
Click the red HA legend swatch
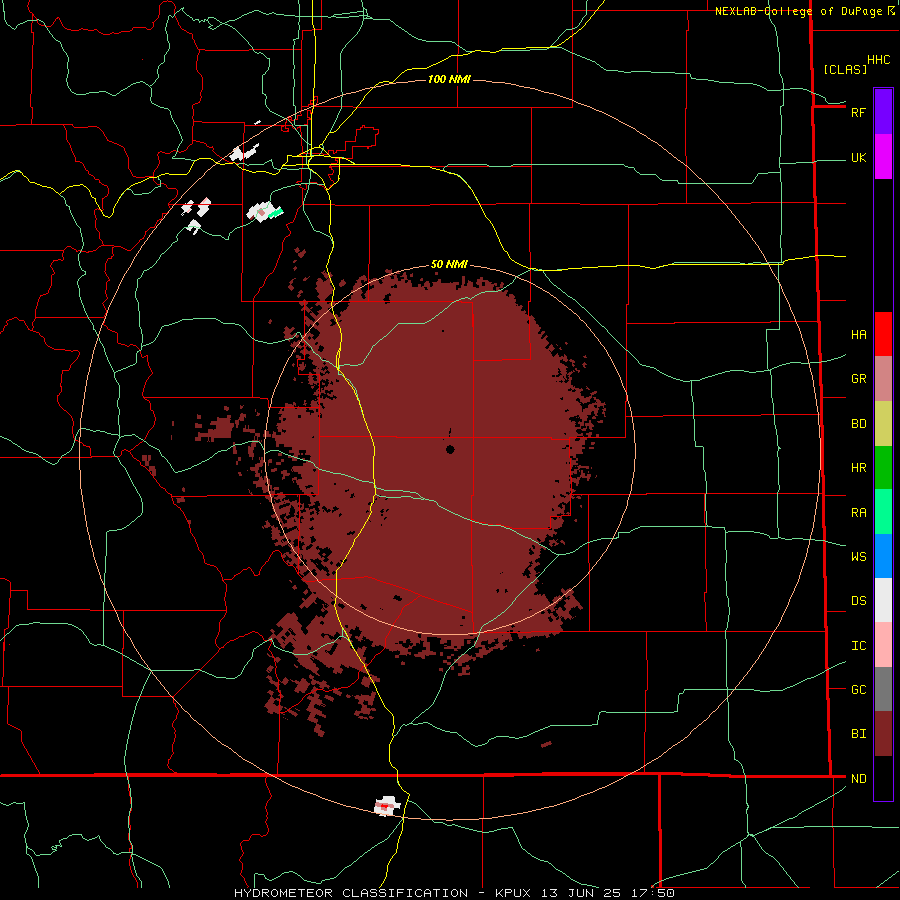point(883,334)
